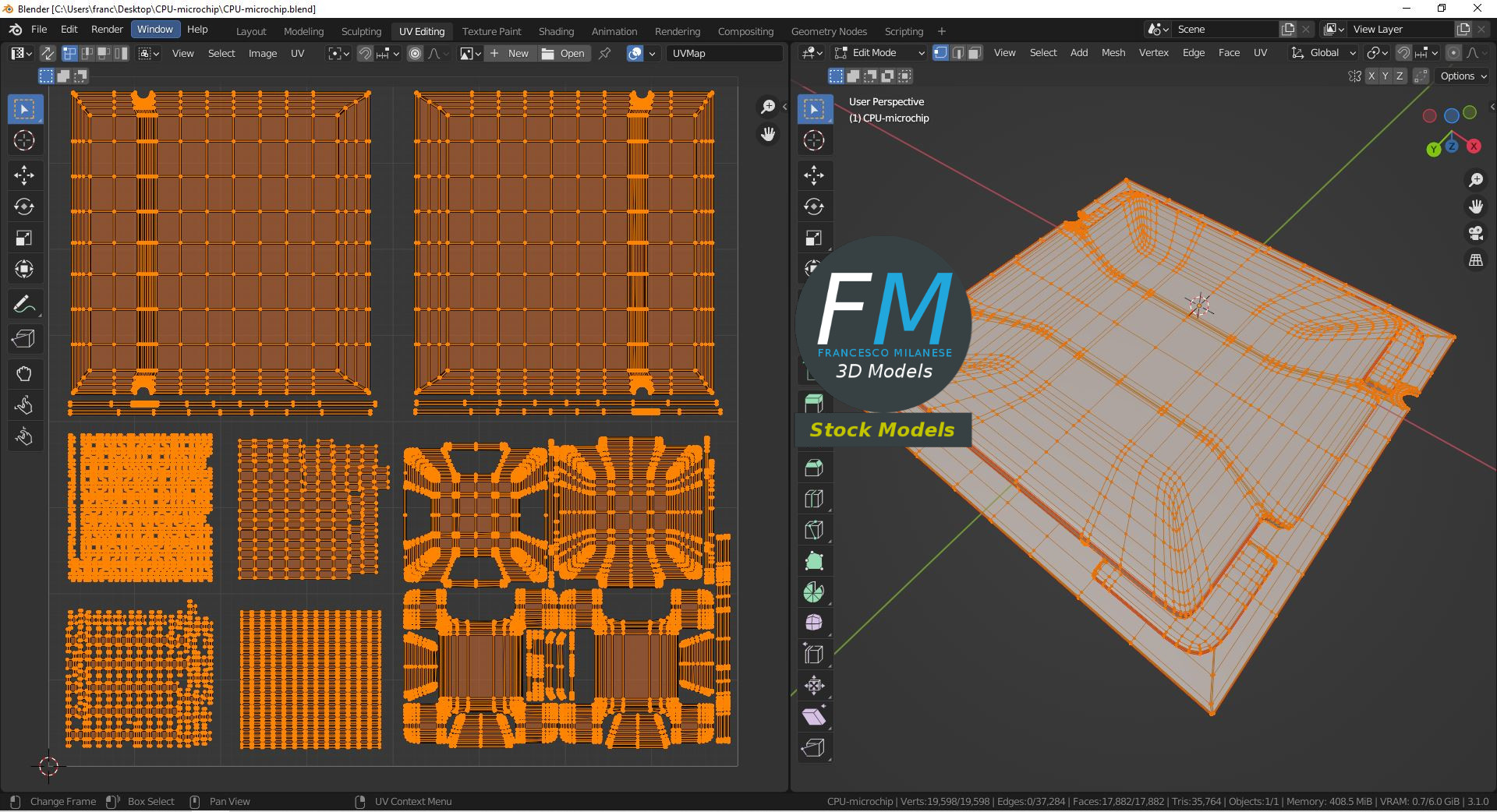Switch to the Texture Paint workspace tab

click(491, 31)
